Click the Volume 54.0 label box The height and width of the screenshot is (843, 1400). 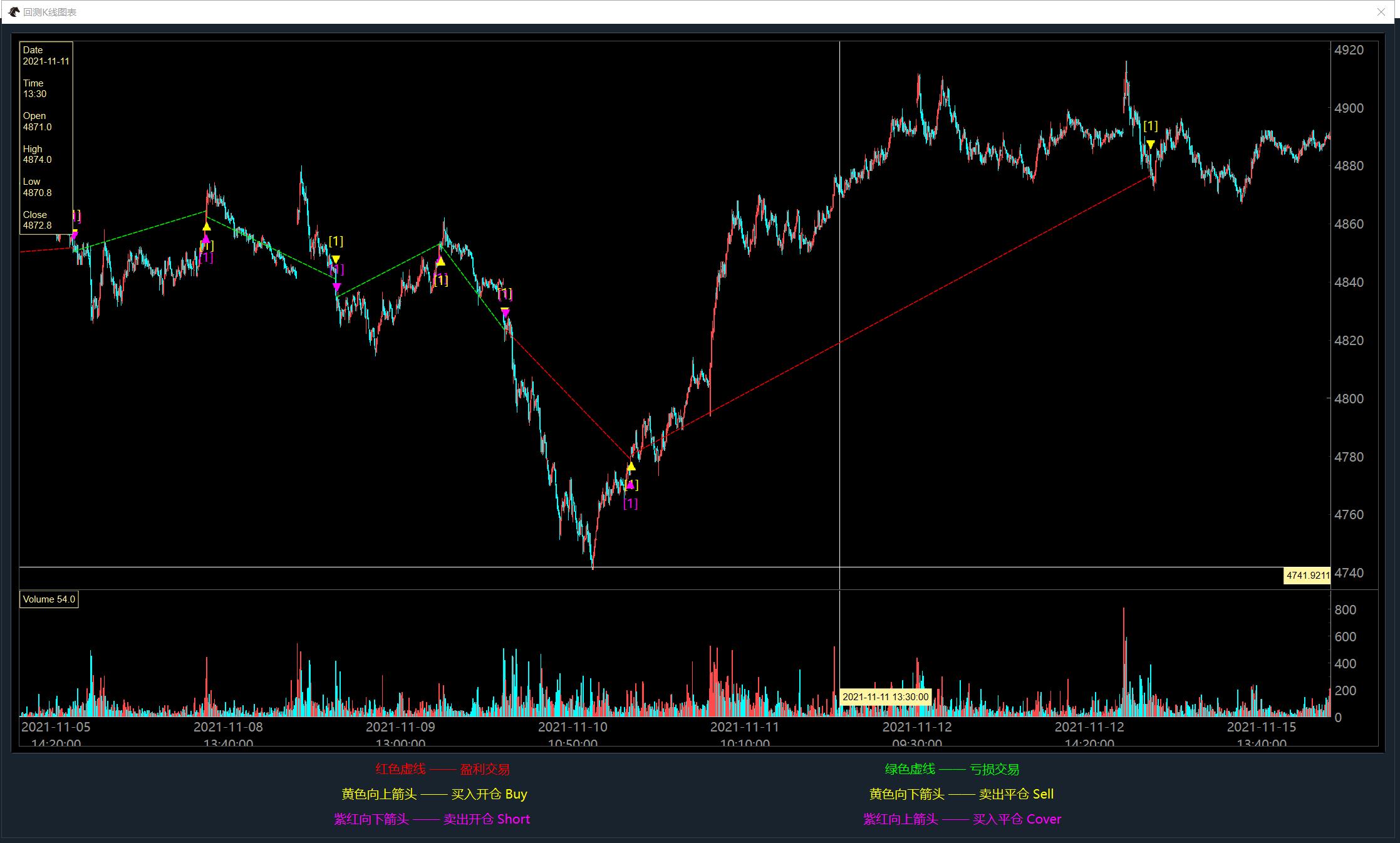49,599
